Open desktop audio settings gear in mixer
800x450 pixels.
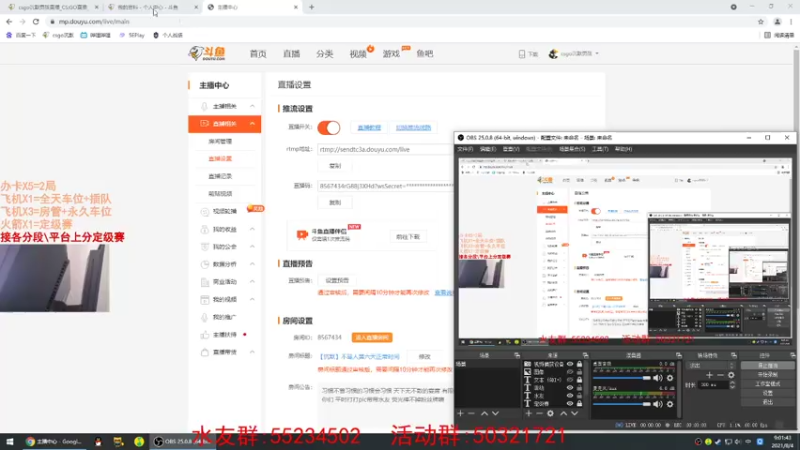[x=670, y=378]
